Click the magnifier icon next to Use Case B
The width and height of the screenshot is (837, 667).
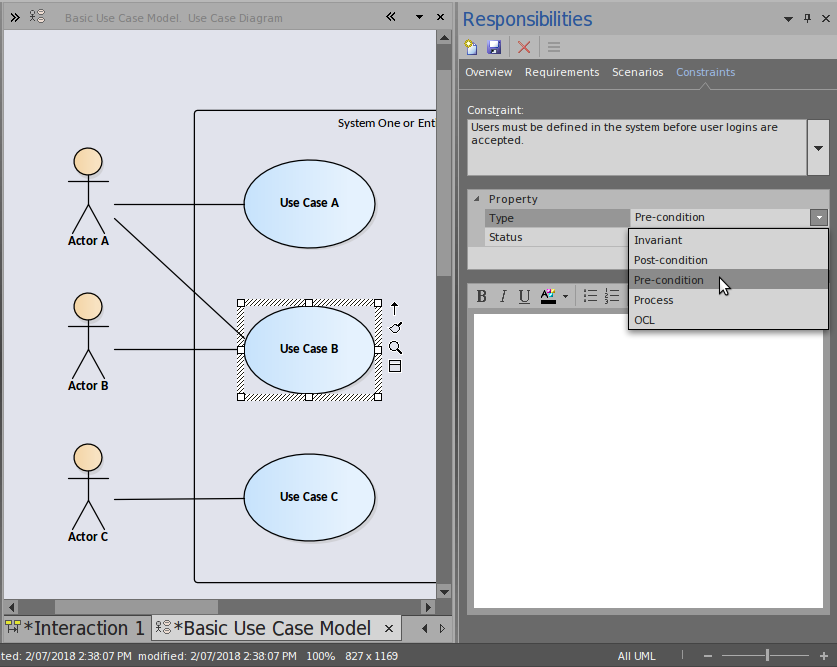[395, 347]
